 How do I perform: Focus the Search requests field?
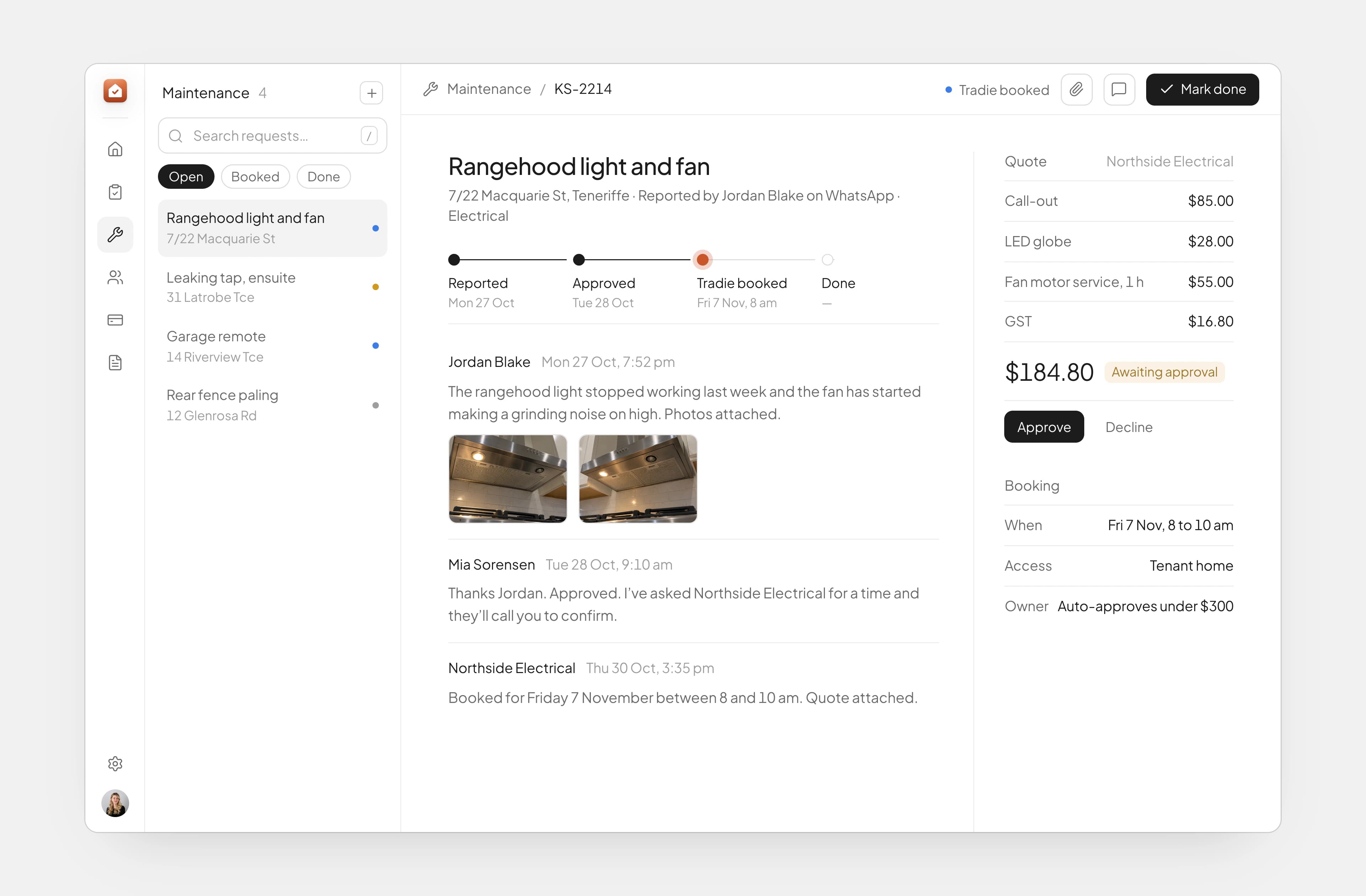click(x=272, y=136)
